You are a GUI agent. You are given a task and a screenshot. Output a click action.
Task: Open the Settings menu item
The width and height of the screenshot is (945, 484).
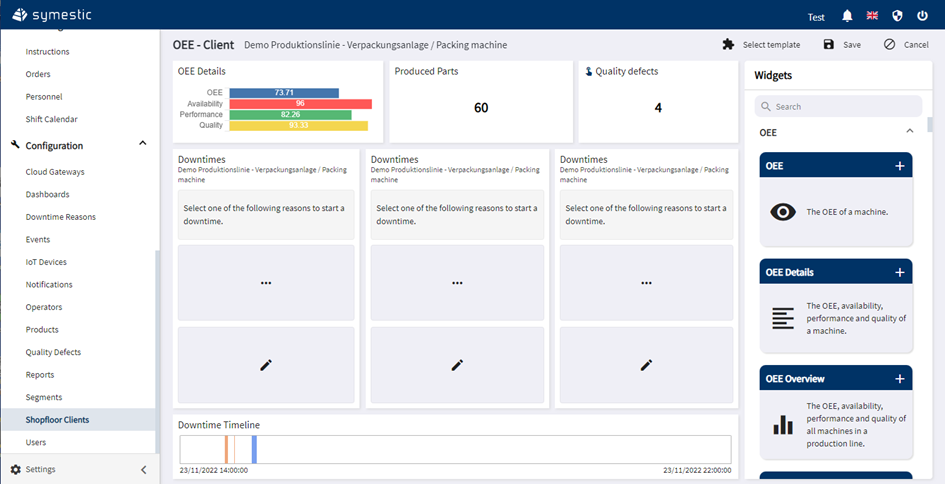pyautogui.click(x=40, y=469)
